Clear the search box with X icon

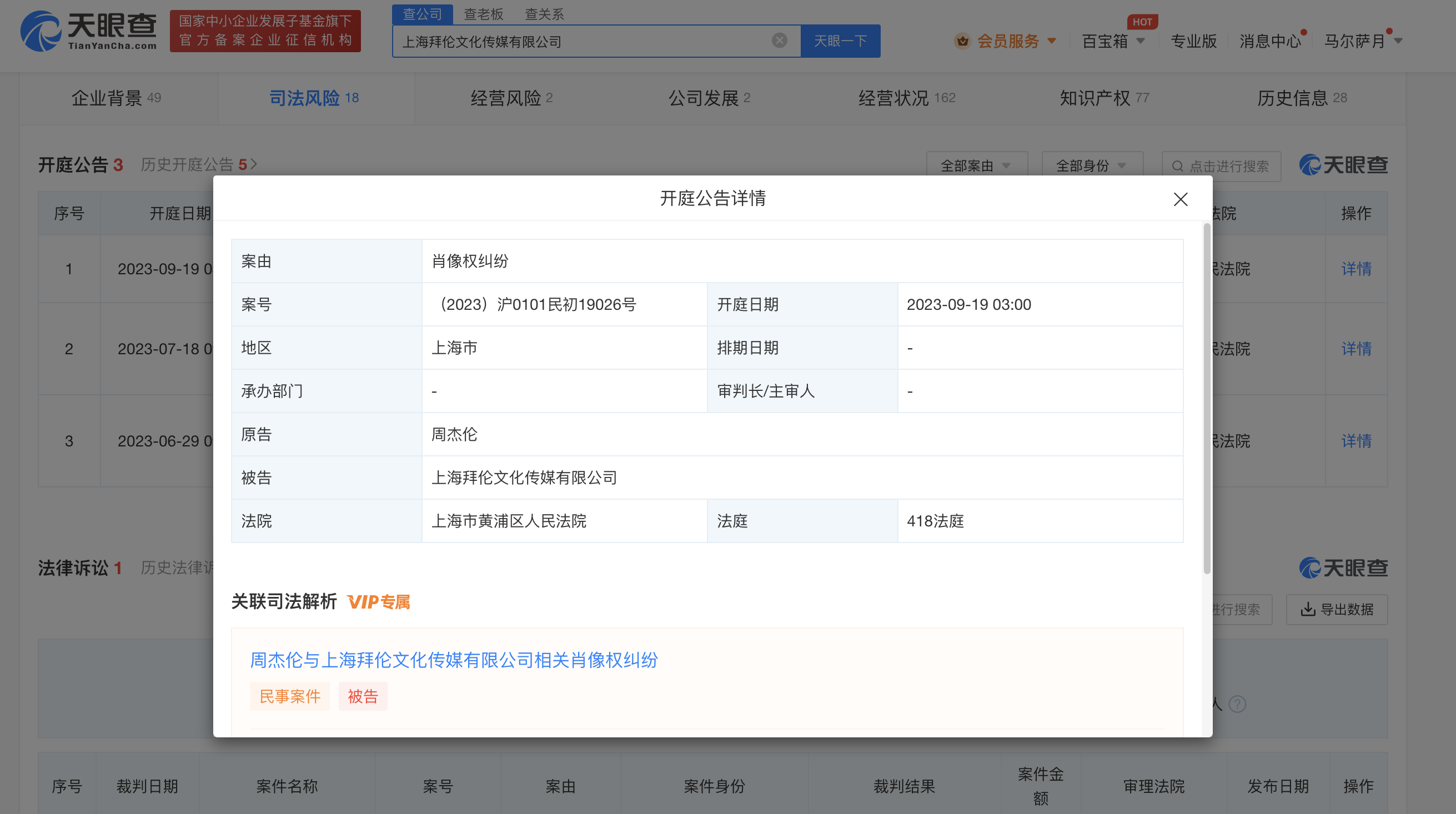point(780,41)
